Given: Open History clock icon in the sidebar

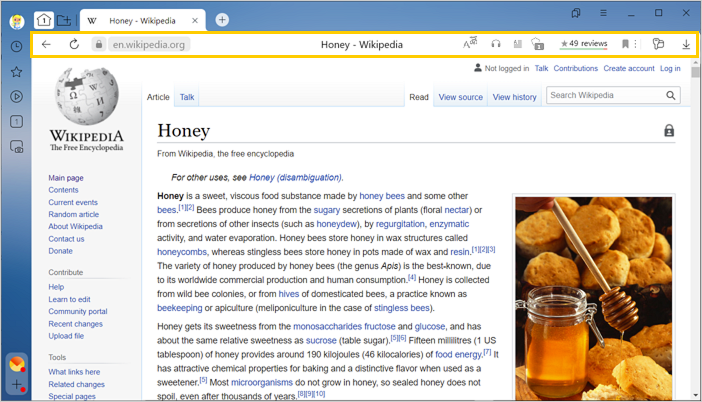Looking at the screenshot, I should (x=16, y=47).
